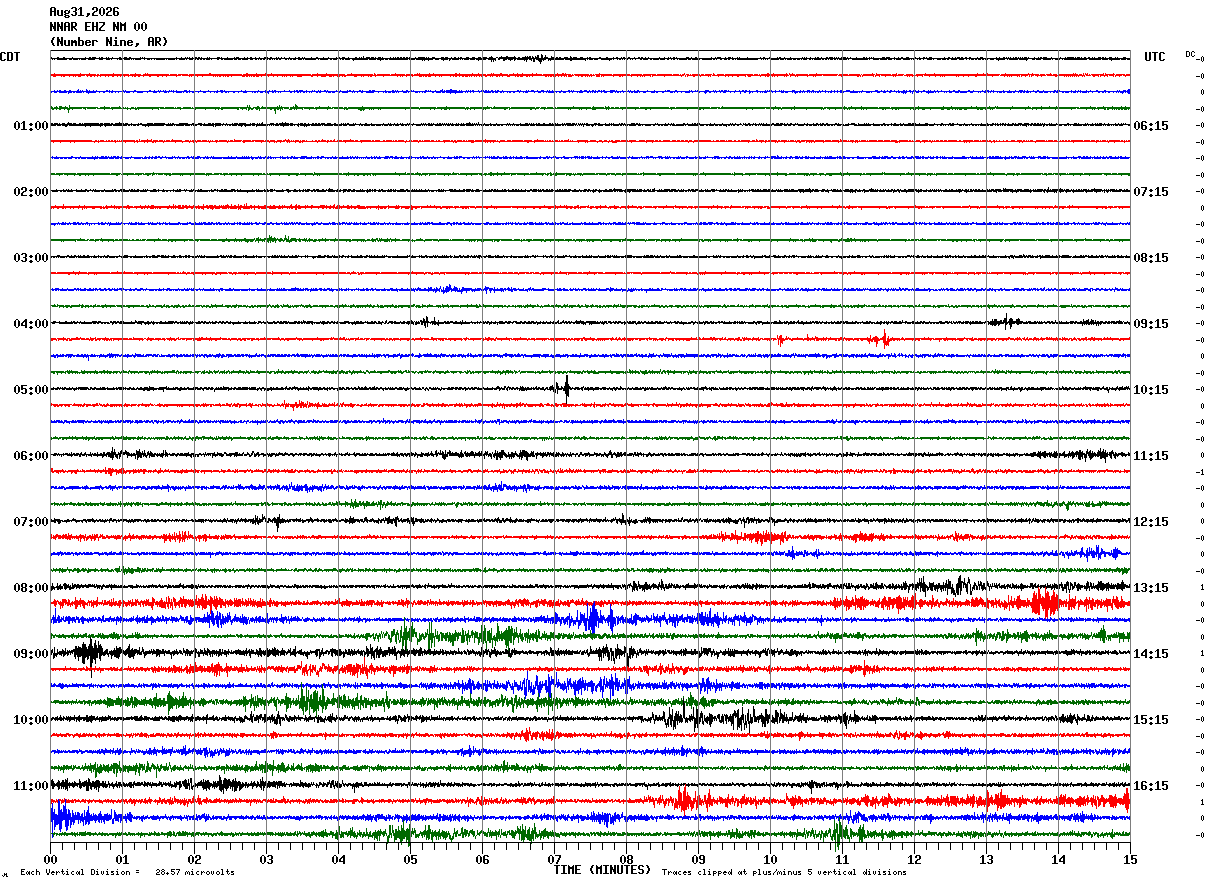
Task: Click the (Number Nine, AR) location text
Action: tap(109, 42)
